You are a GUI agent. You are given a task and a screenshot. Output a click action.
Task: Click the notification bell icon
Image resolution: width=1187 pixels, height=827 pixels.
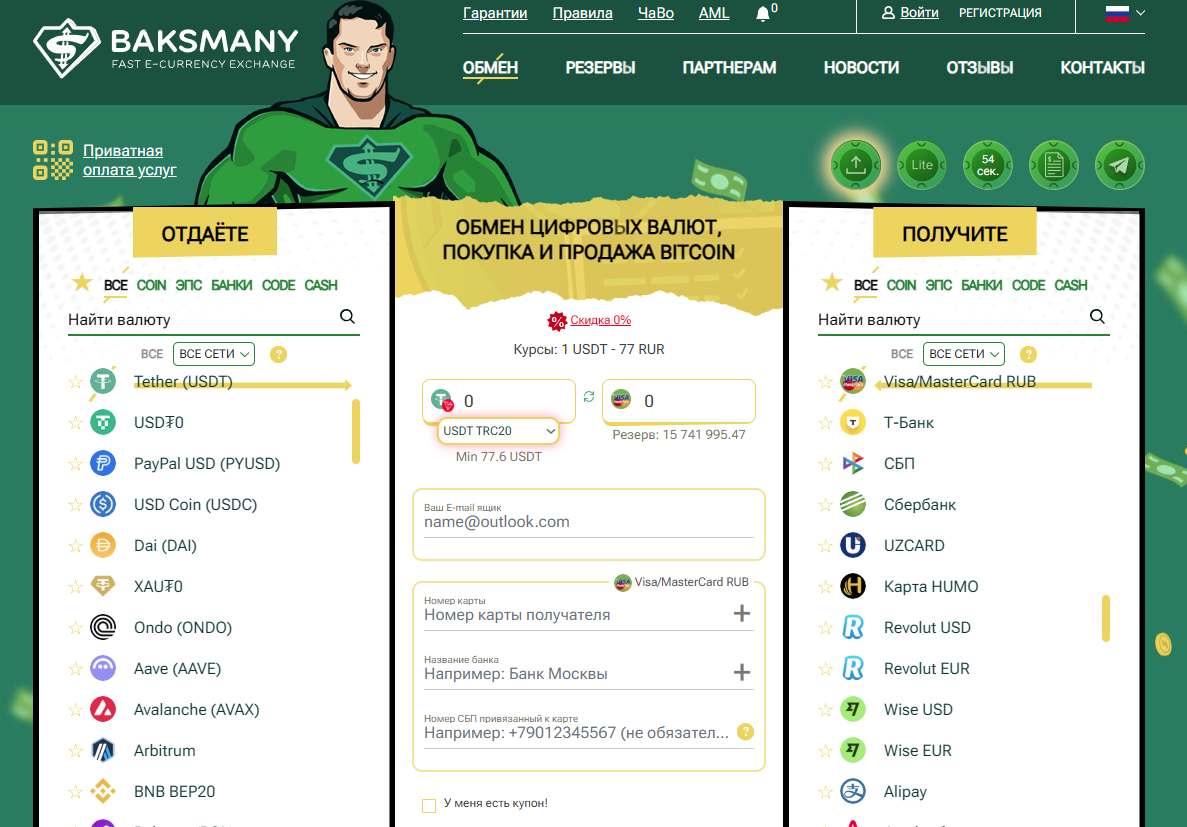coord(763,14)
